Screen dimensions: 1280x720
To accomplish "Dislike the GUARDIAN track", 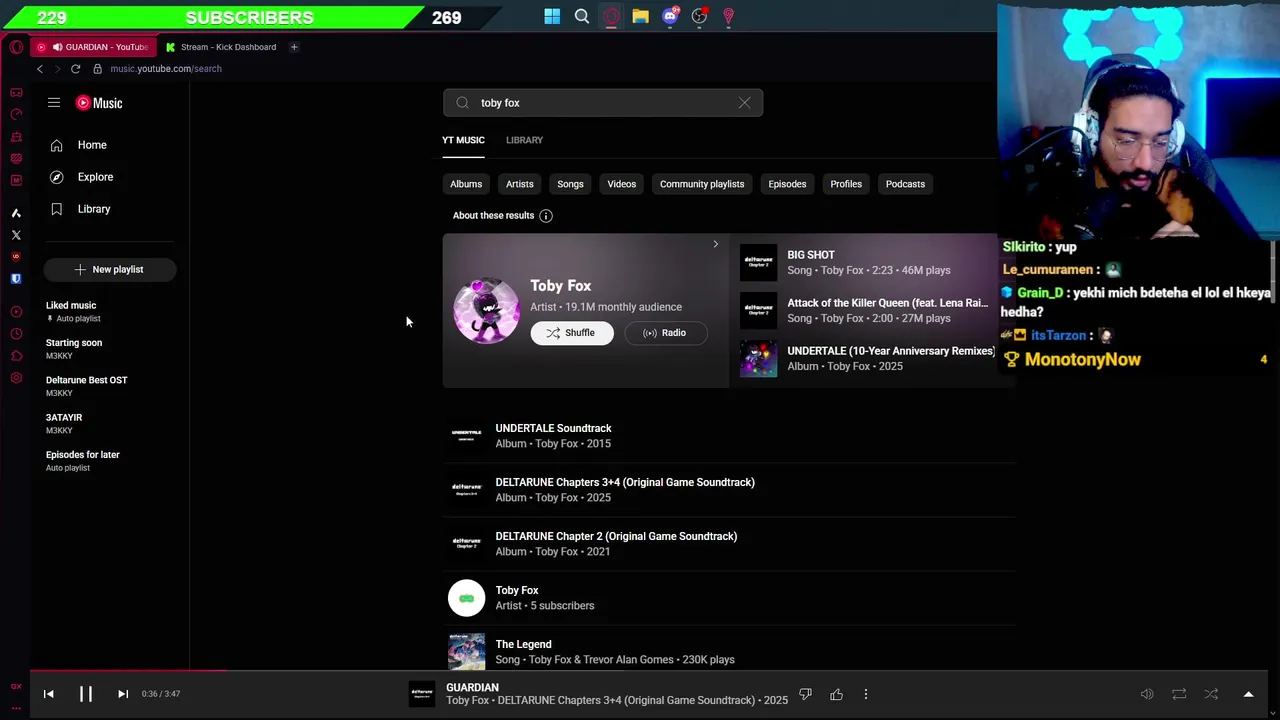I will [x=805, y=694].
